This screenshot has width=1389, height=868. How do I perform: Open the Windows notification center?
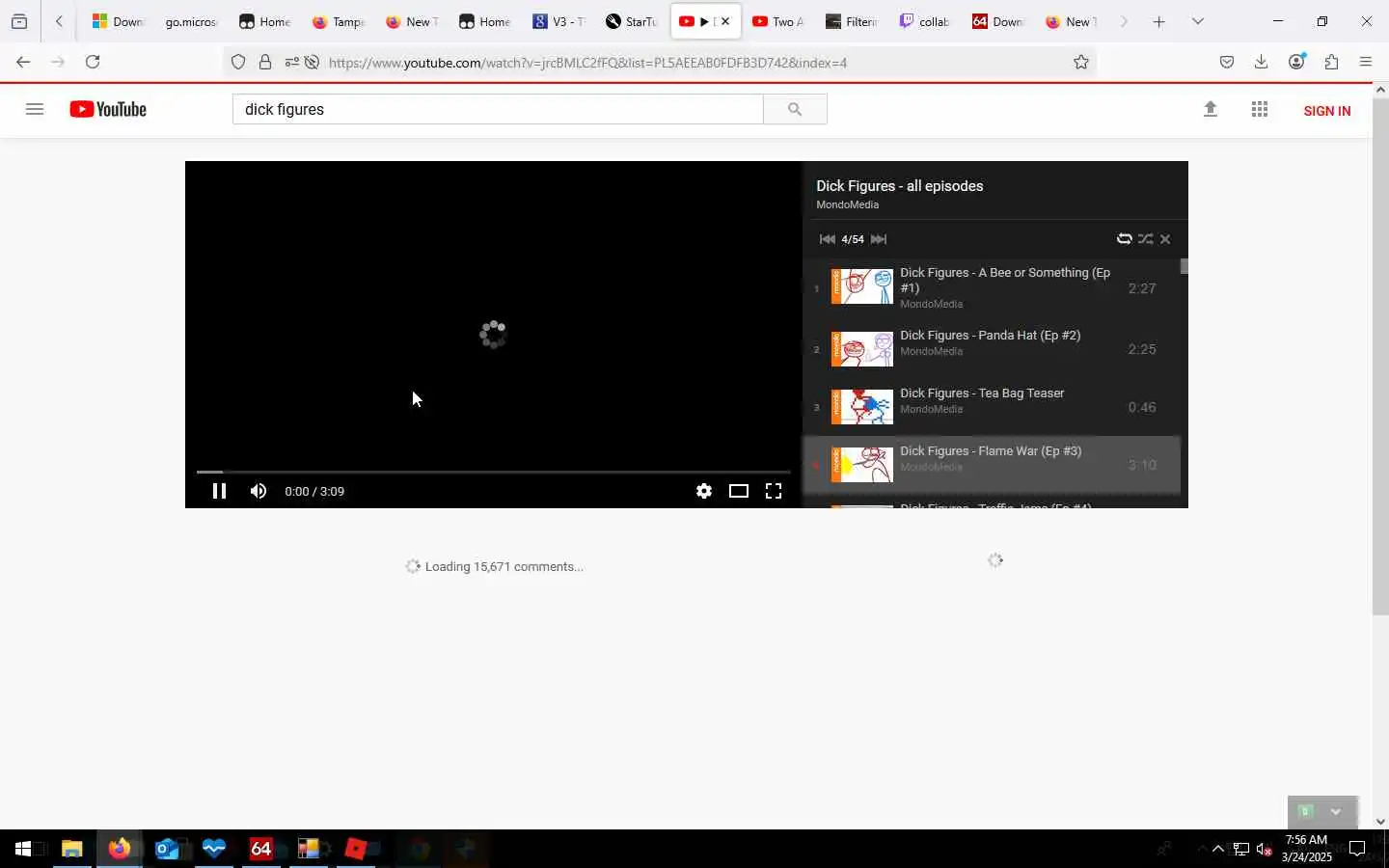point(1357,849)
